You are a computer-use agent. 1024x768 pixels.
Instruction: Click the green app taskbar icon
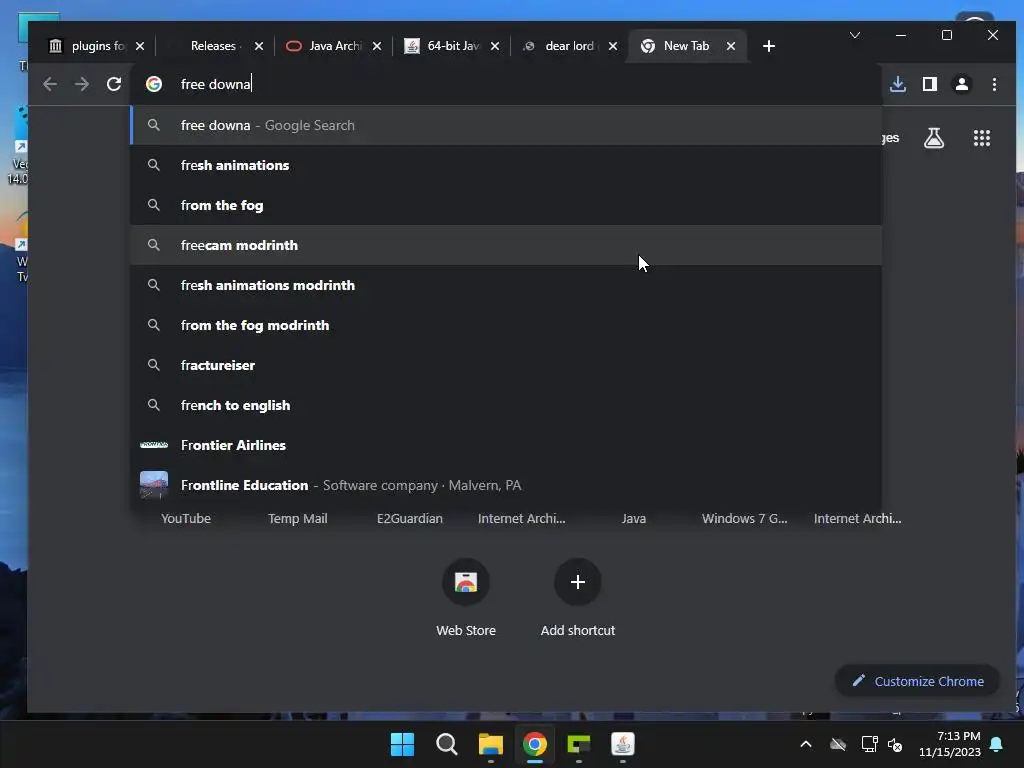coord(579,744)
